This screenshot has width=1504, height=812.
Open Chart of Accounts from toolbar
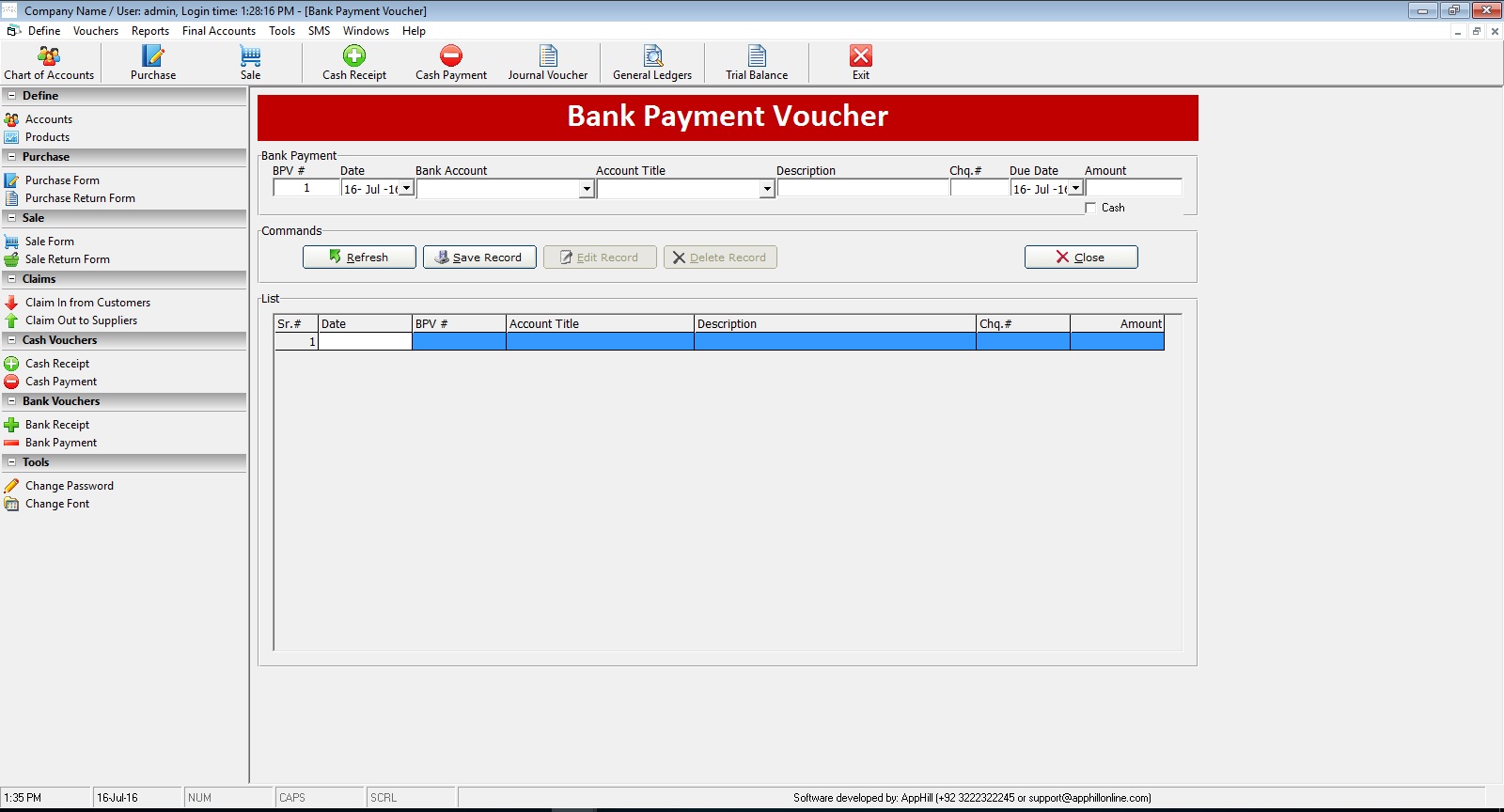pos(49,63)
